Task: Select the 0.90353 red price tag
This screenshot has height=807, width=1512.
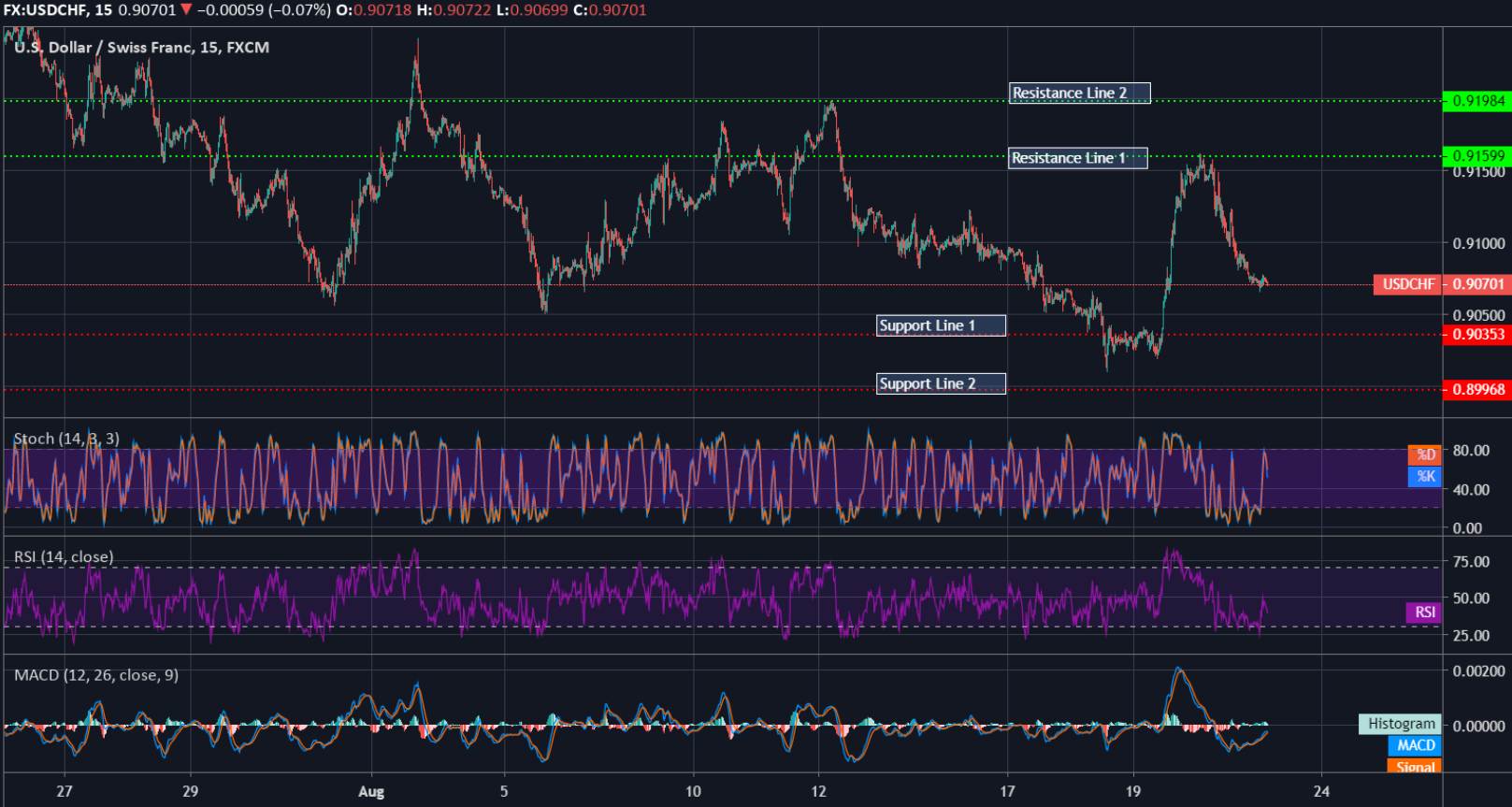Action: [1477, 335]
